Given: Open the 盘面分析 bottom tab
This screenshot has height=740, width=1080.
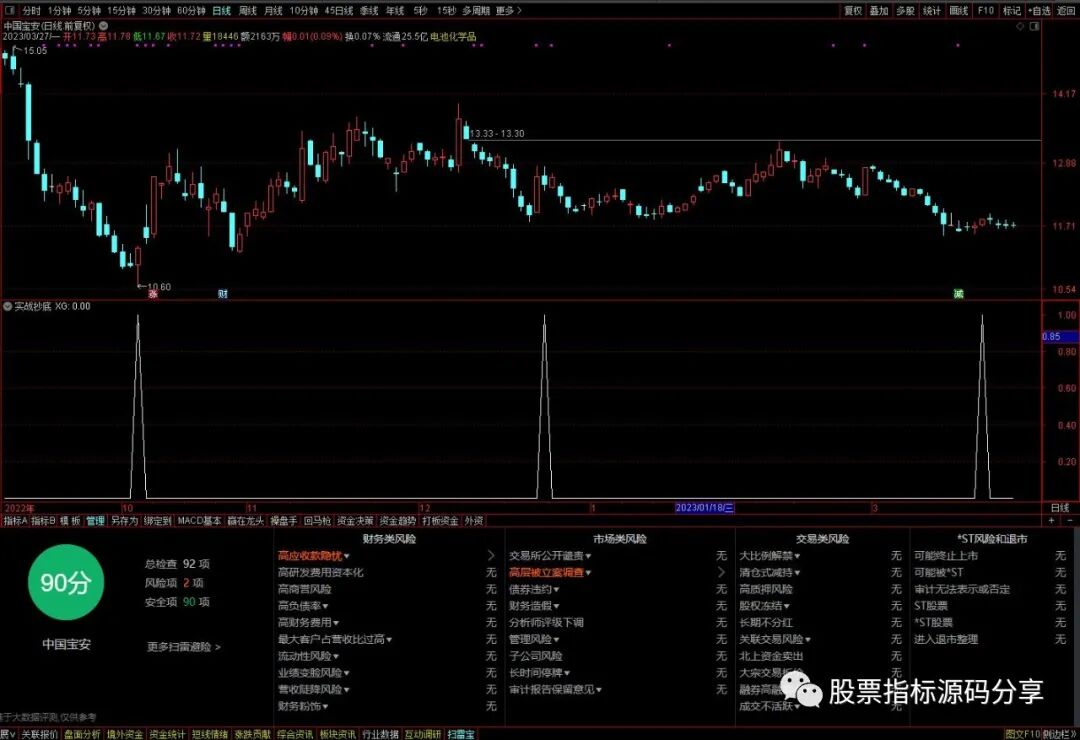Looking at the screenshot, I should coord(82,734).
